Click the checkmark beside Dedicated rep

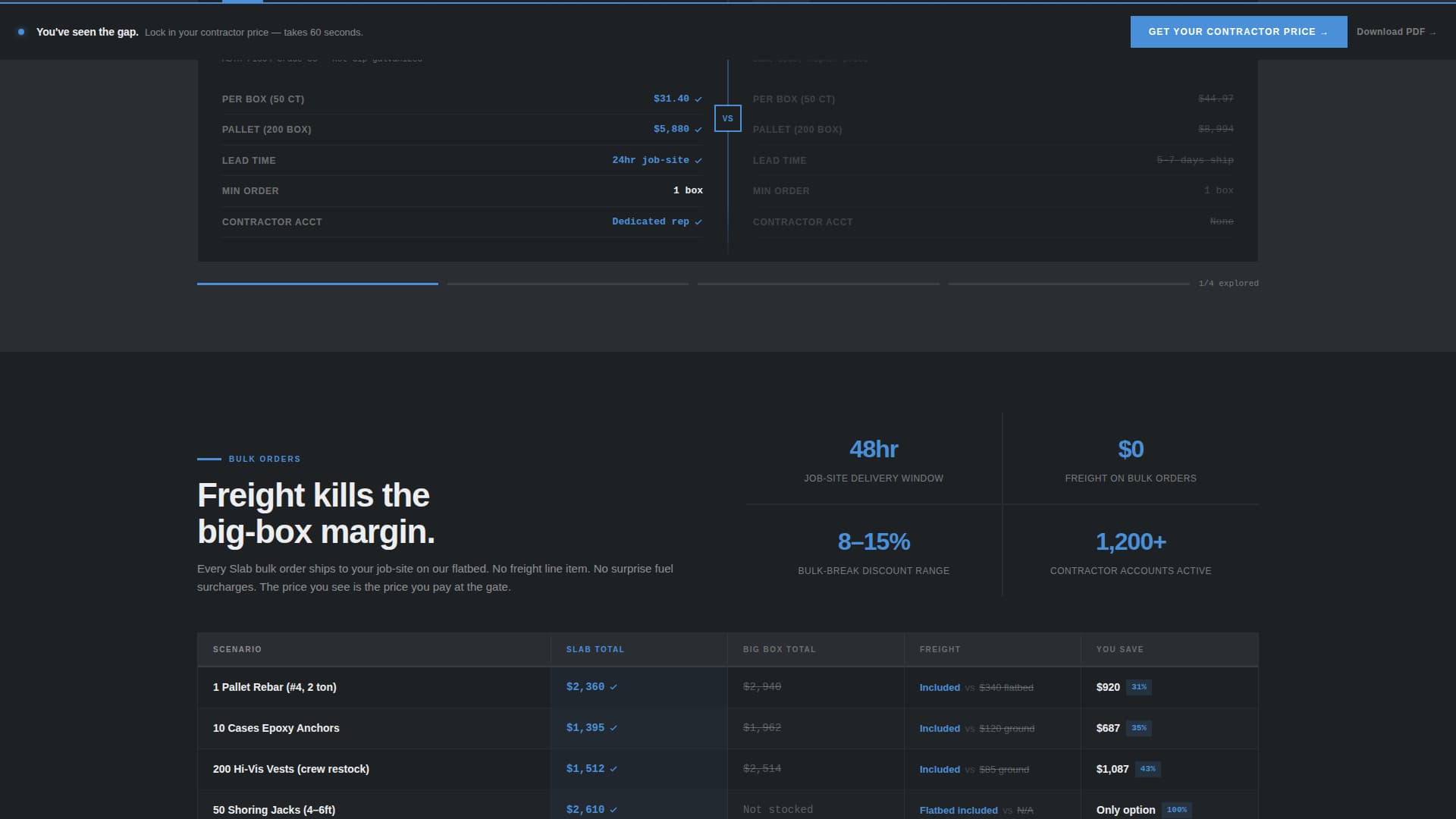tap(698, 221)
